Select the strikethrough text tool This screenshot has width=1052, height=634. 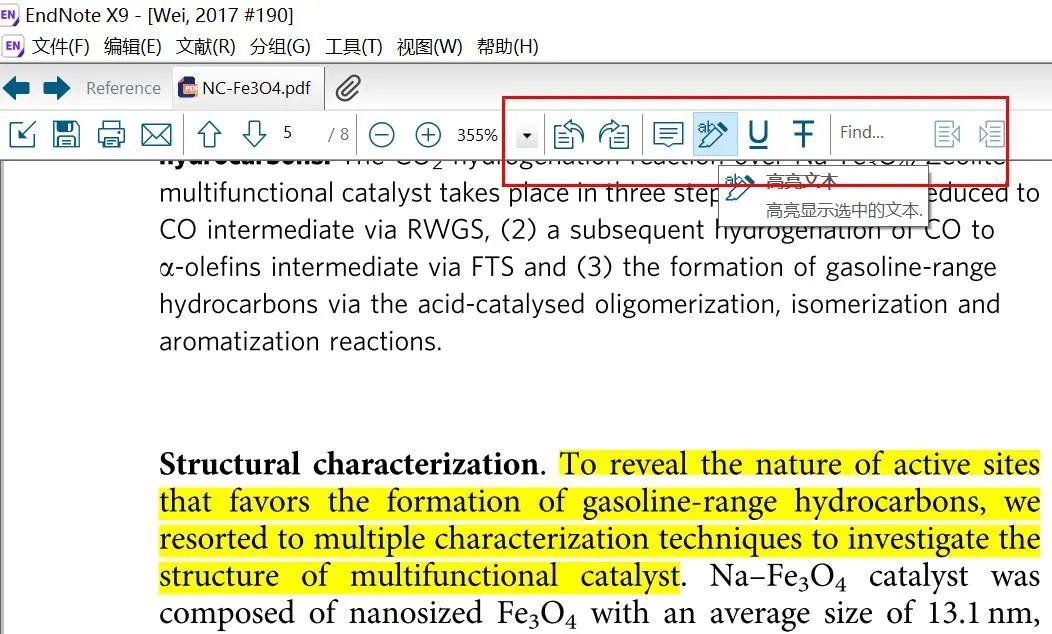(803, 134)
